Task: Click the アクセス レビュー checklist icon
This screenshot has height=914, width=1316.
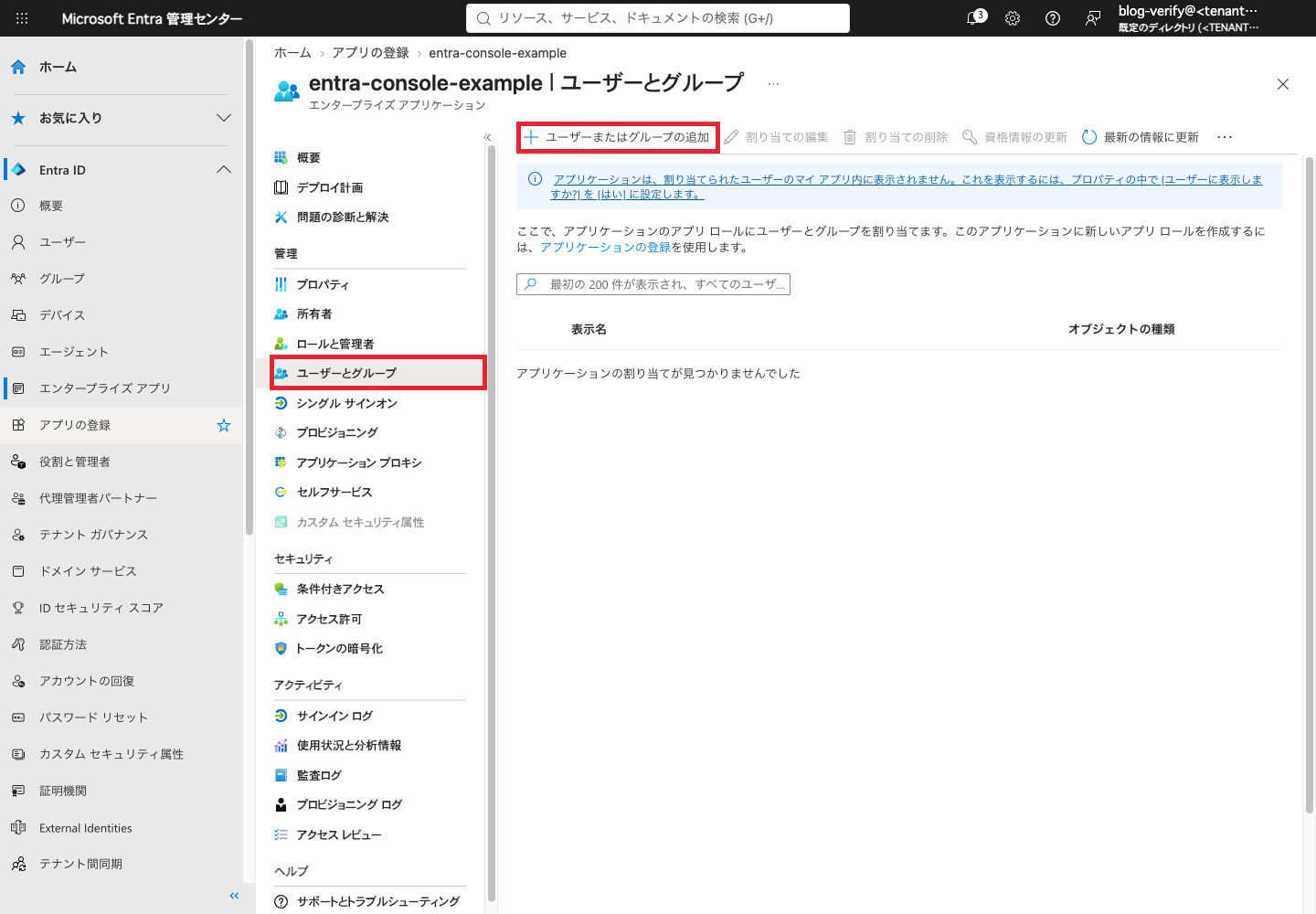Action: pyautogui.click(x=281, y=834)
